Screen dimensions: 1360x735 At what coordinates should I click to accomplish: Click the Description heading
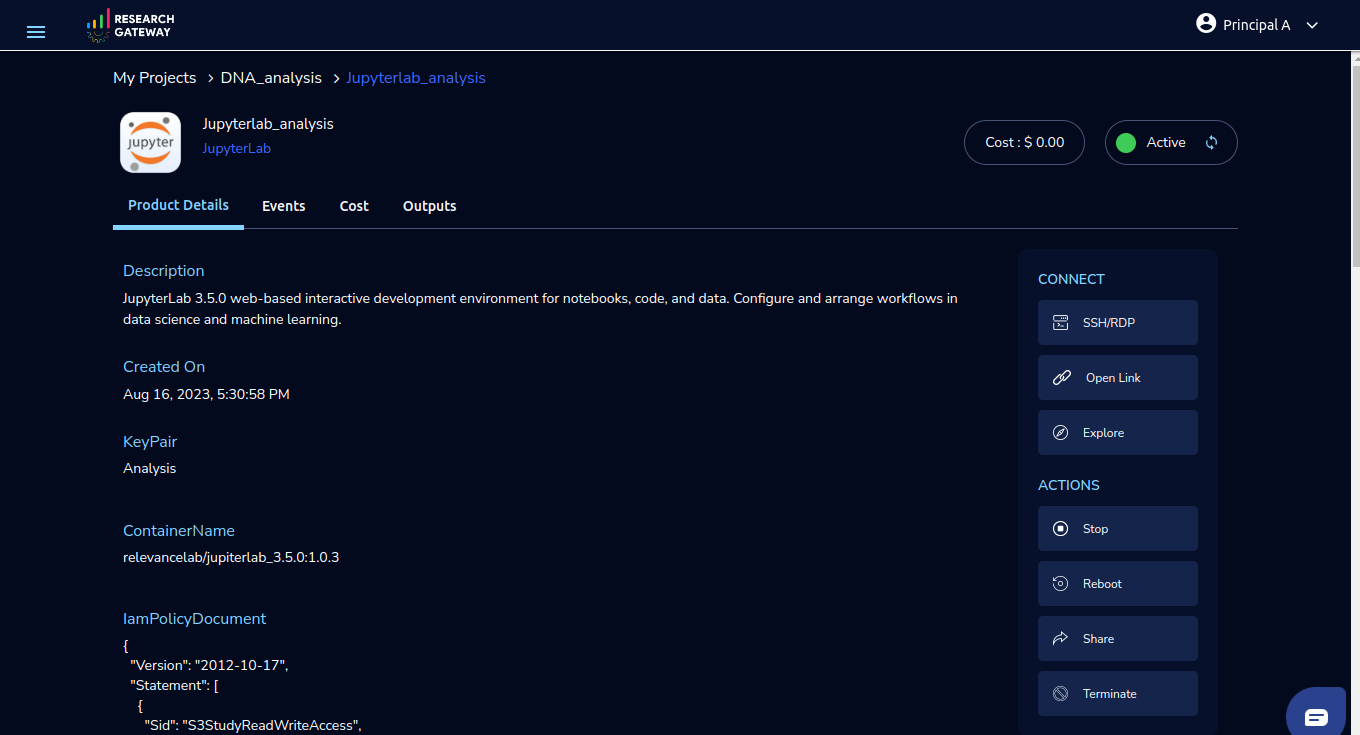click(x=164, y=271)
